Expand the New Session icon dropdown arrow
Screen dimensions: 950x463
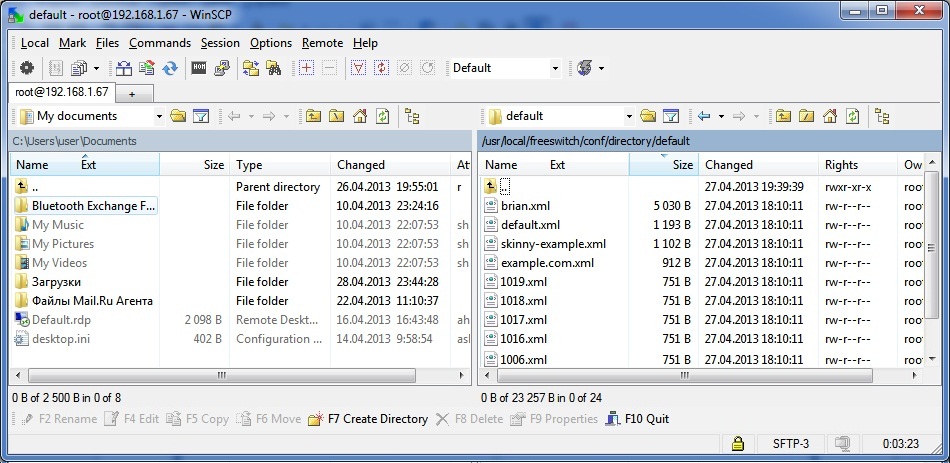coord(601,68)
